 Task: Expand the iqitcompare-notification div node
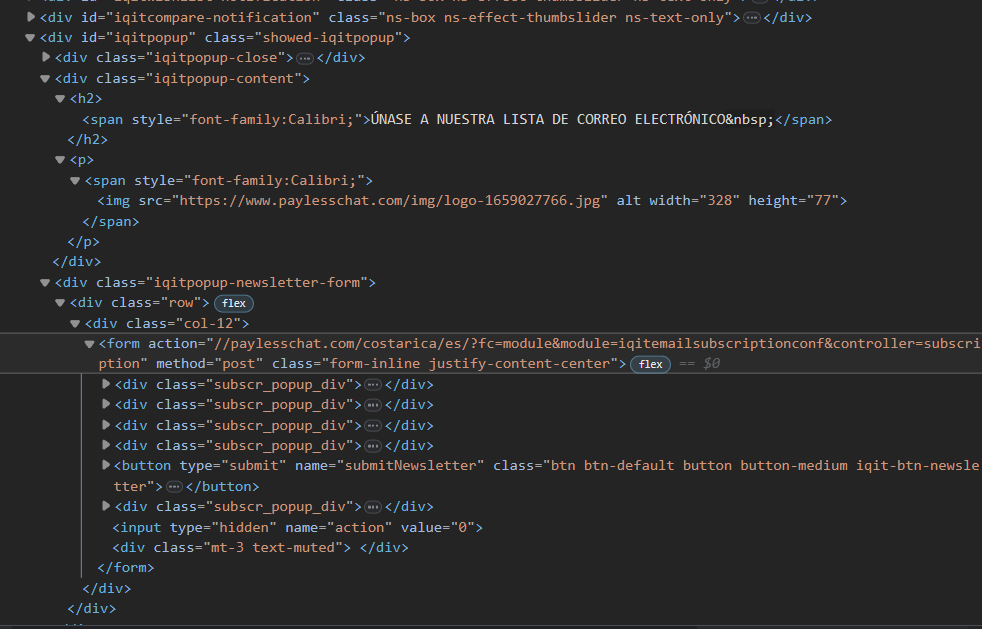31,17
